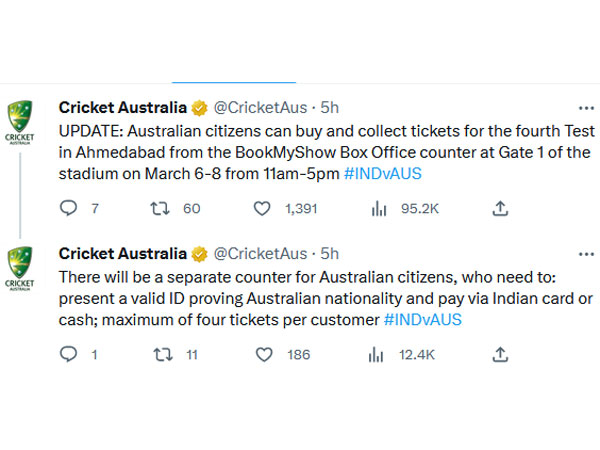Click @CricketAus handle in second tweet
Image resolution: width=600 pixels, height=450 pixels.
[260, 253]
